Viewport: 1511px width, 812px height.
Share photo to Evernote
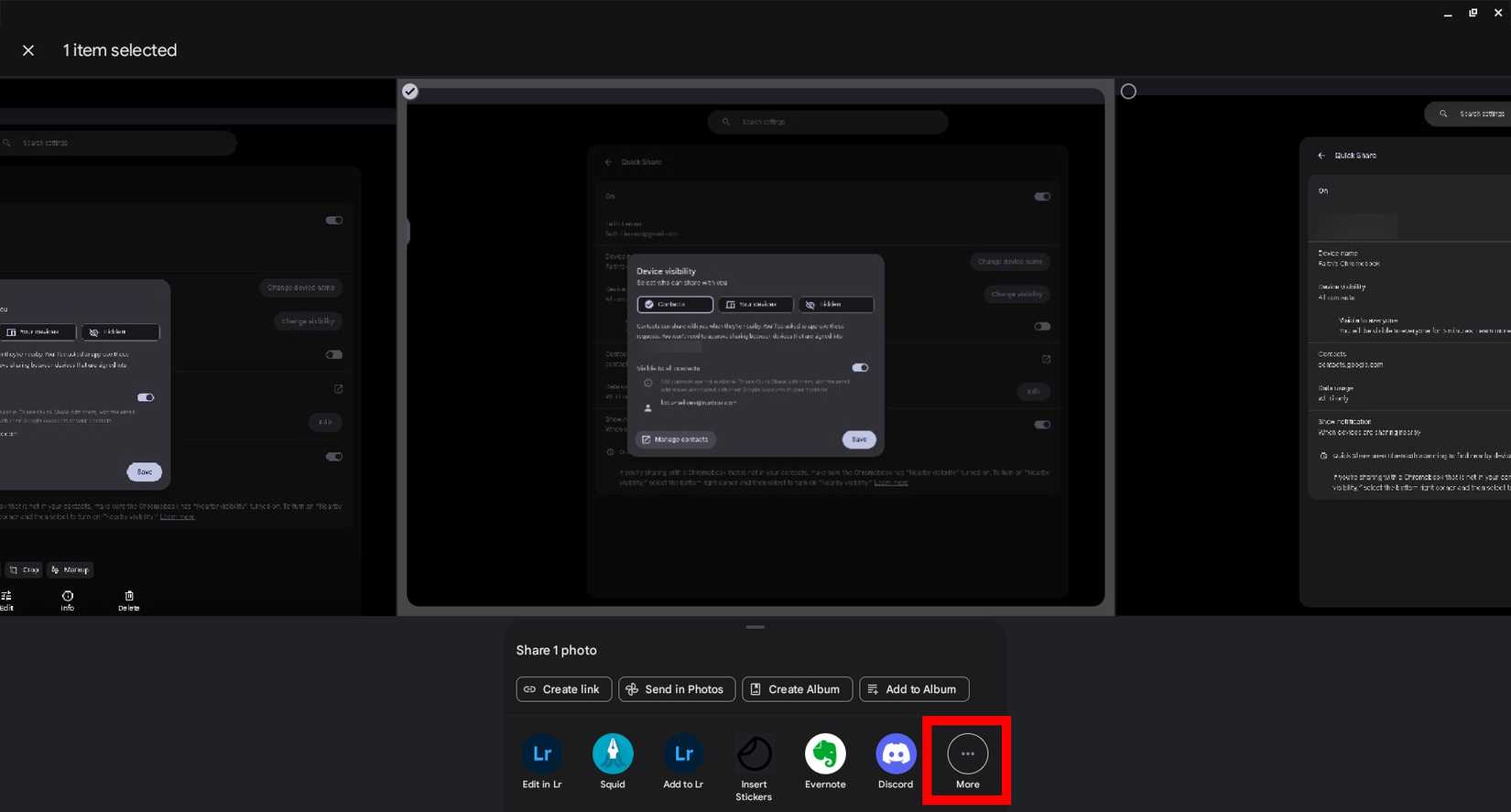pos(825,762)
